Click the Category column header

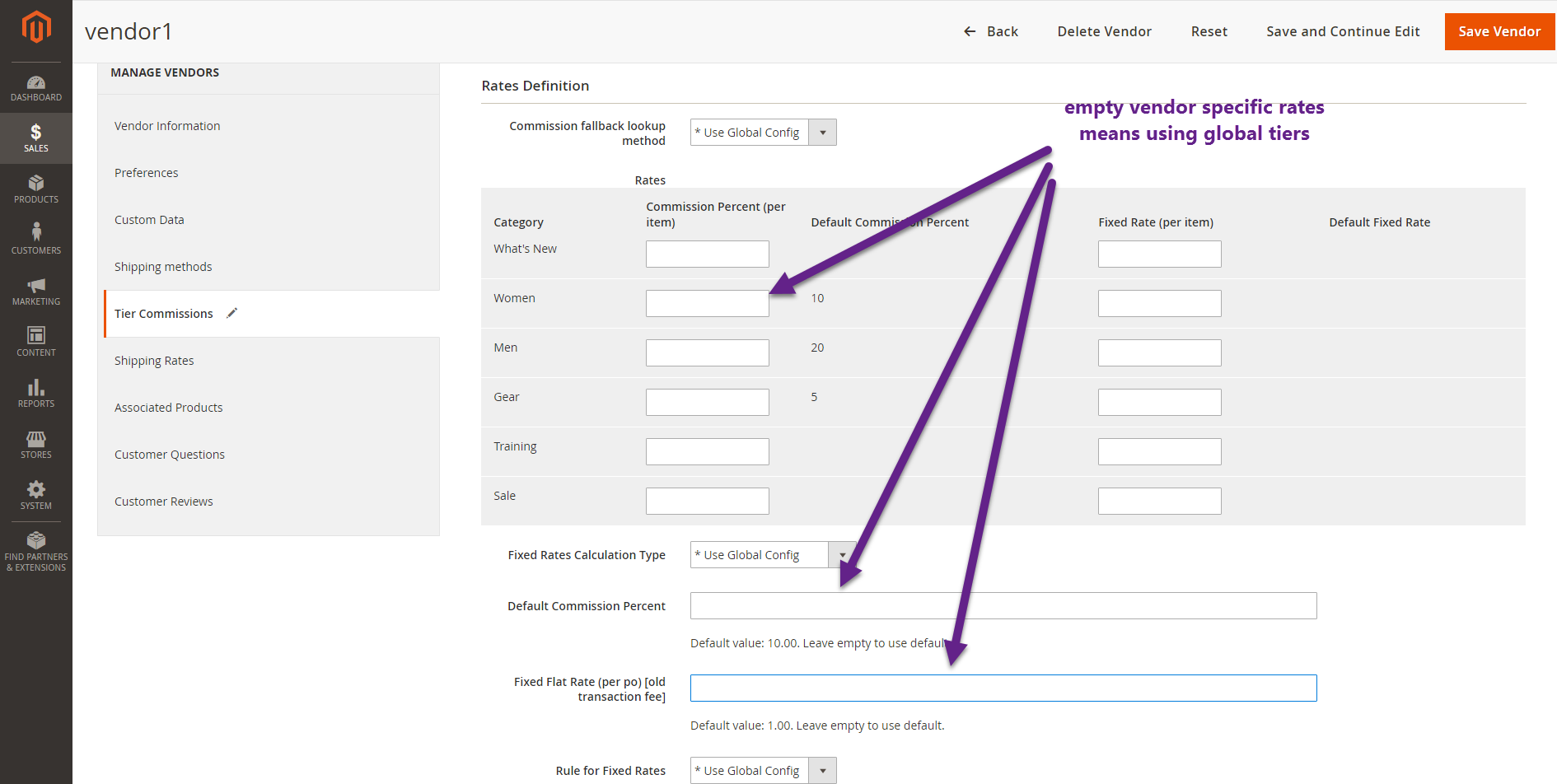point(518,222)
